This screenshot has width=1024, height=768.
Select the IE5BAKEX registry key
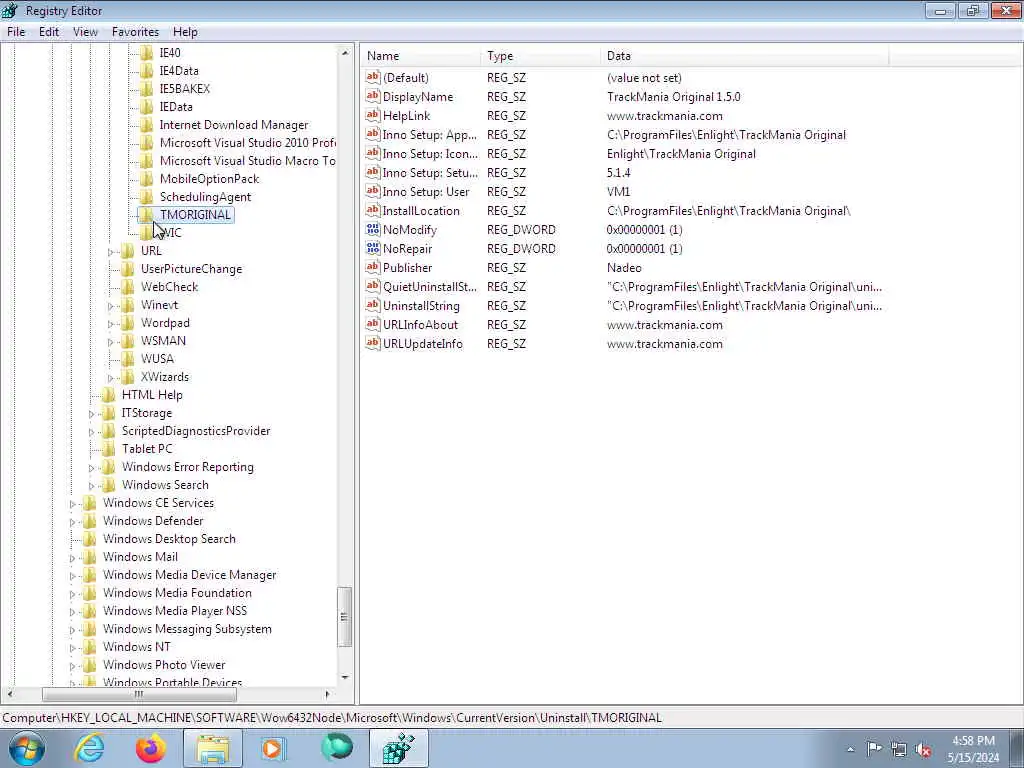point(184,89)
